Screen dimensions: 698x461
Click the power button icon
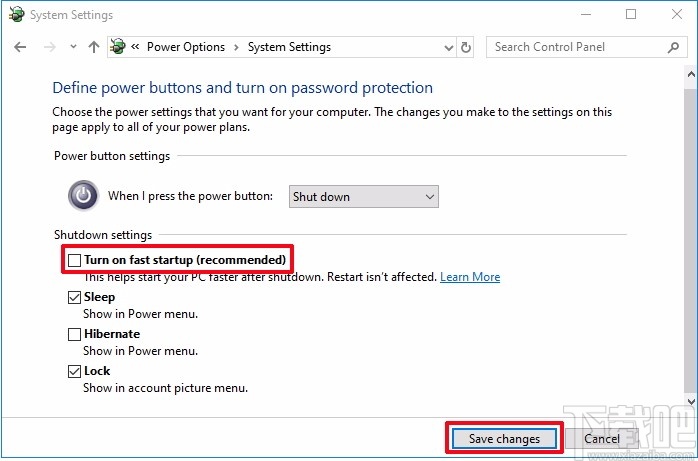83,195
